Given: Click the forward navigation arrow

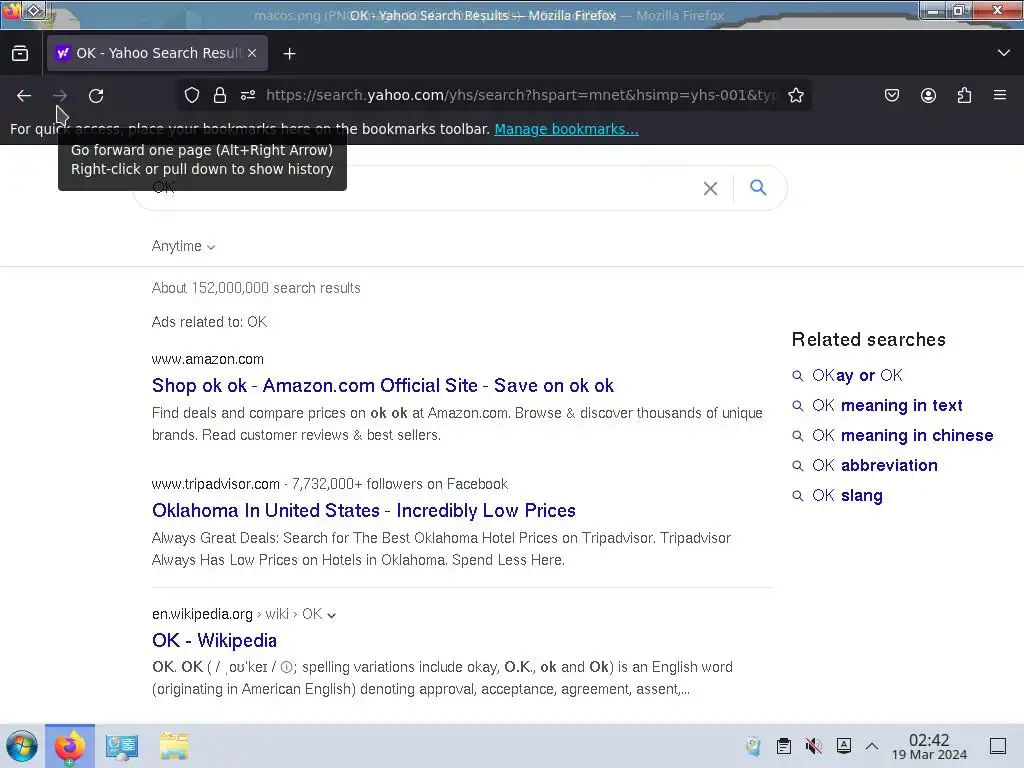Looking at the screenshot, I should [60, 95].
